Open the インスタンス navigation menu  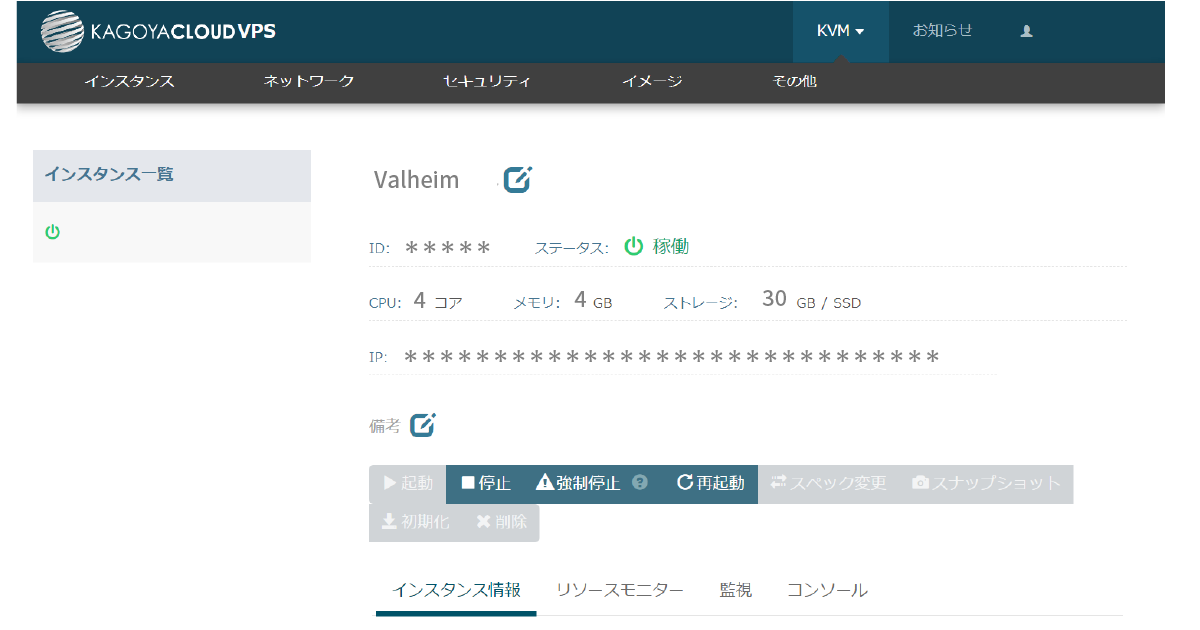pos(129,81)
